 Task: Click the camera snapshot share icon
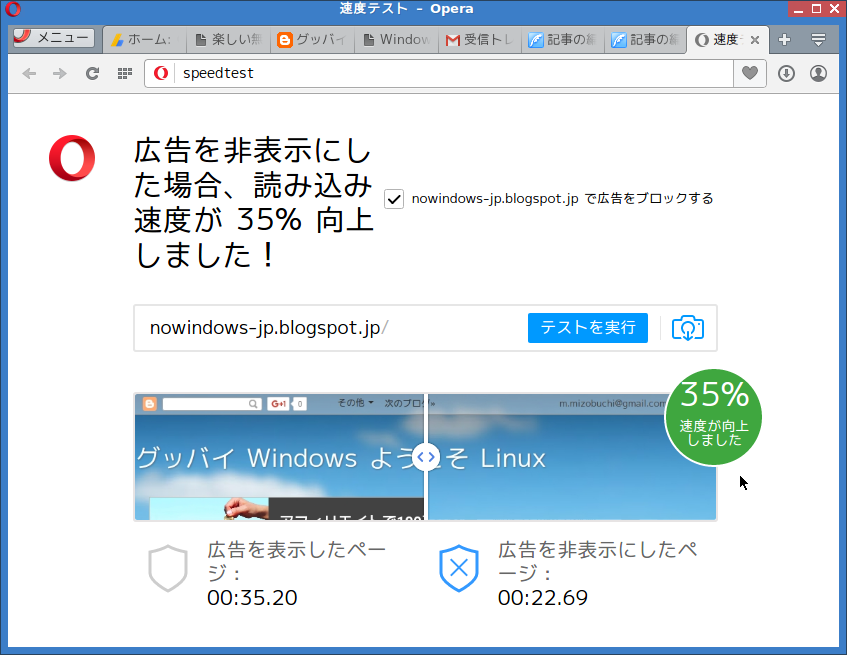[688, 328]
